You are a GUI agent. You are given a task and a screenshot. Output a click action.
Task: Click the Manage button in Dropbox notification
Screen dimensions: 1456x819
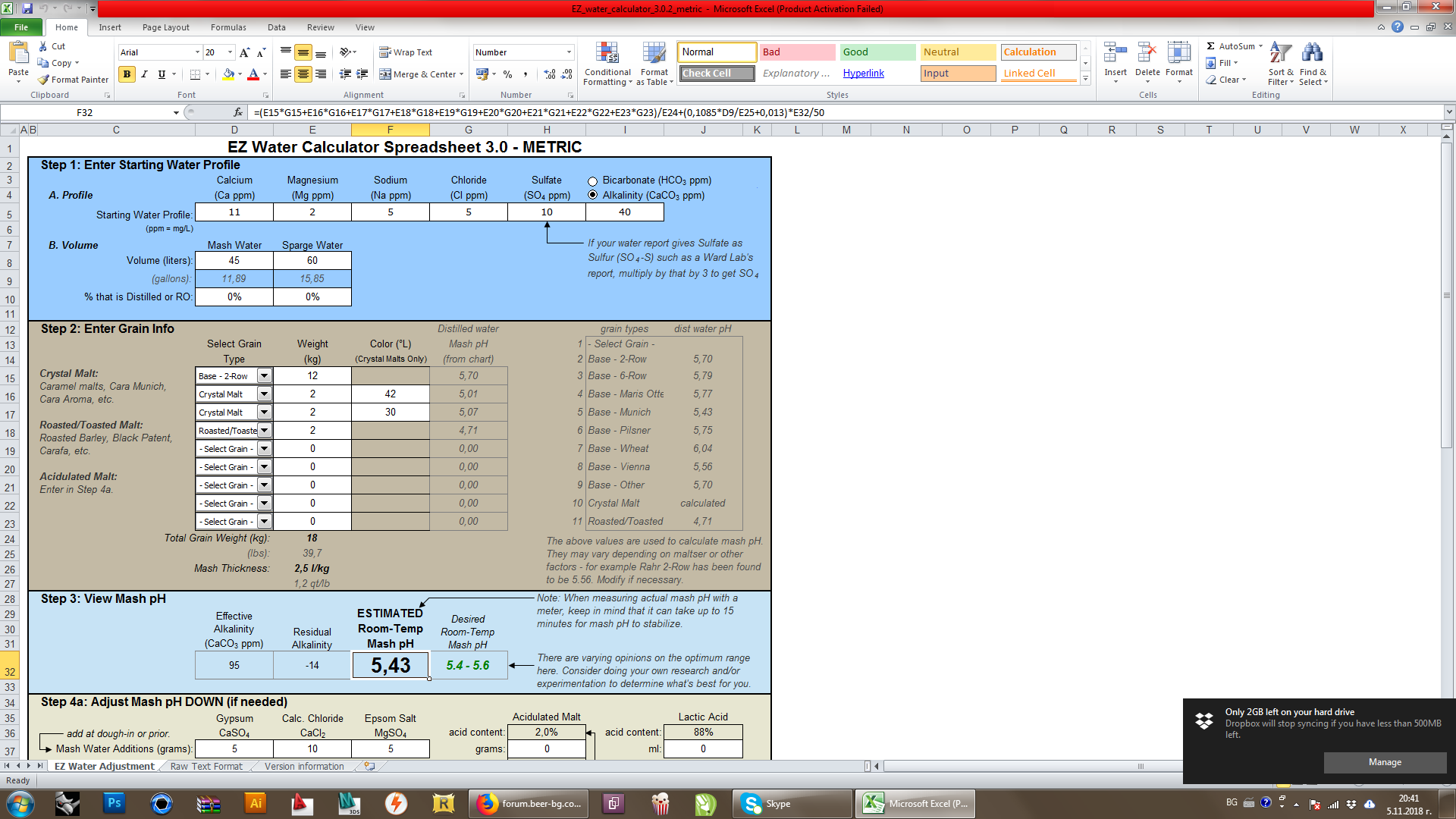tap(1385, 762)
